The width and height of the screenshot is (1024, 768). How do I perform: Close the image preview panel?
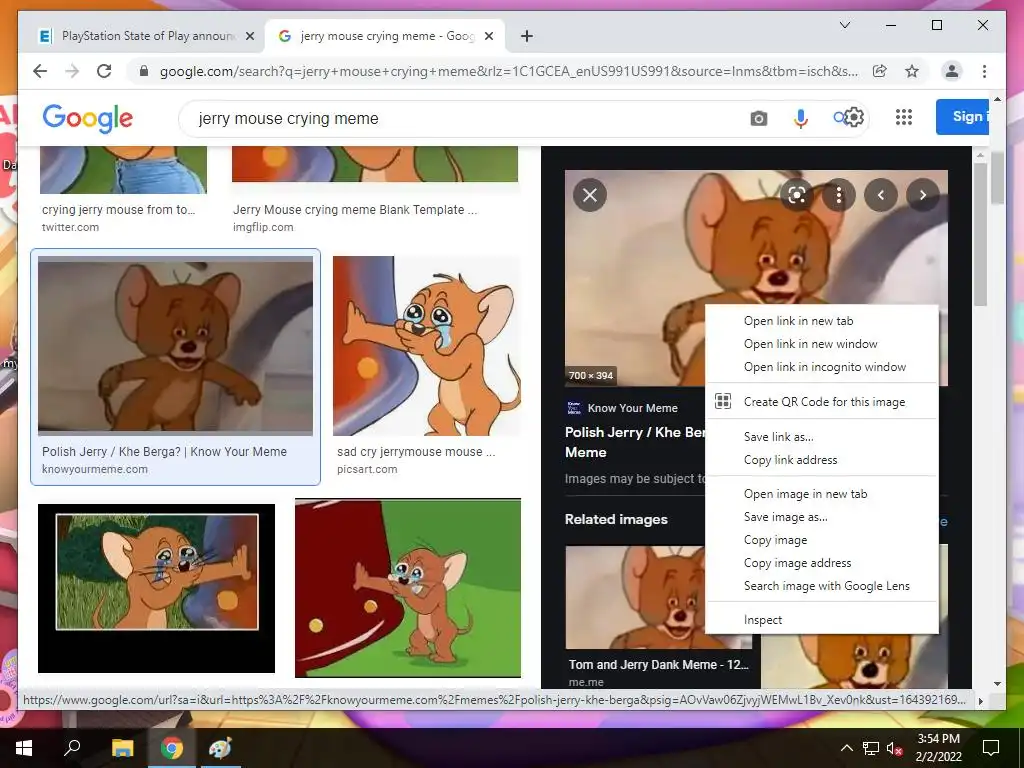click(590, 195)
